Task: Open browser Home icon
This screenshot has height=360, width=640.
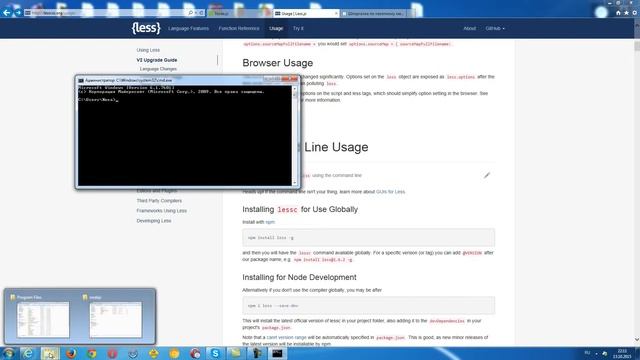Action: 618,13
